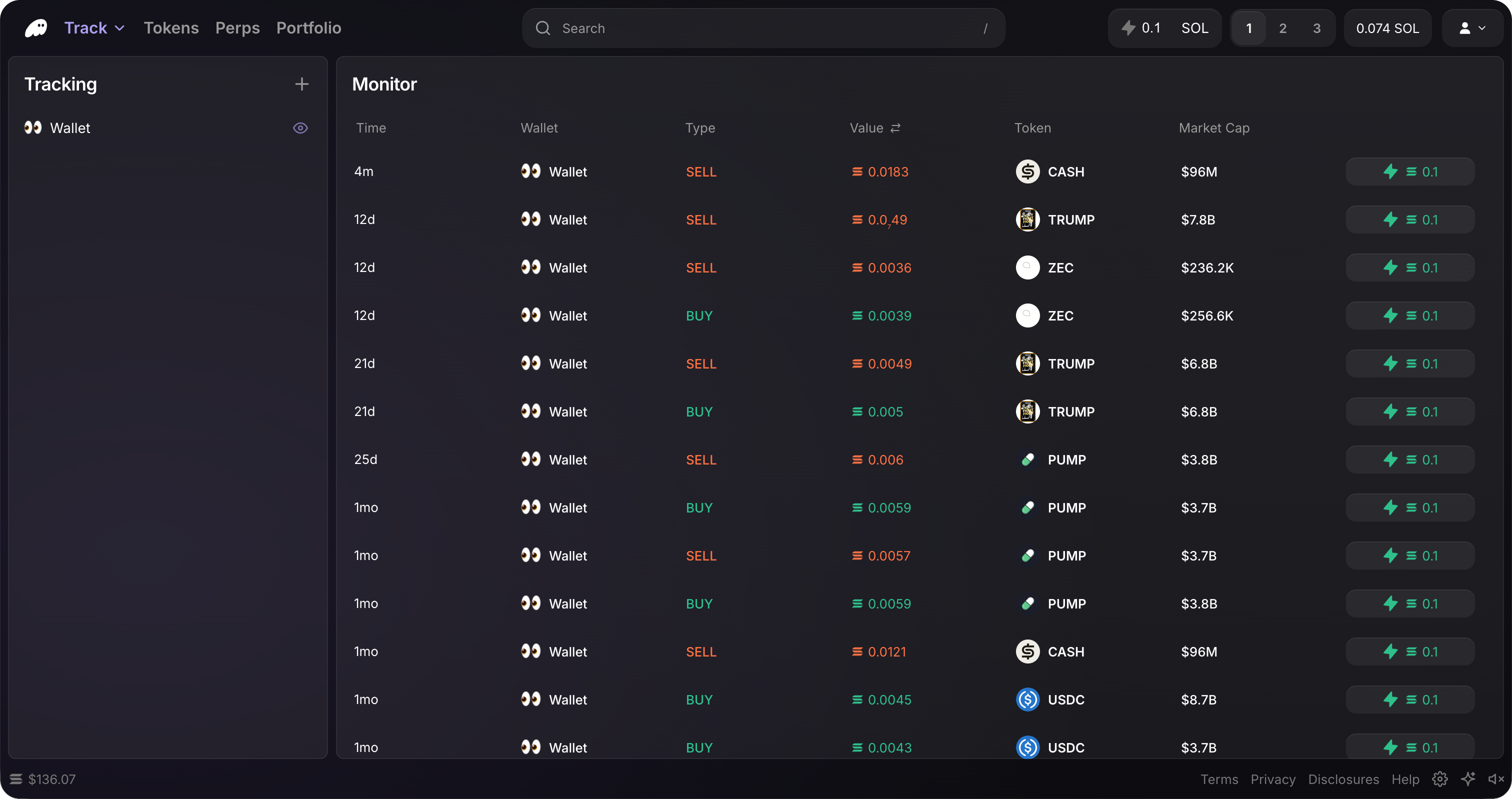This screenshot has height=799, width=1512.
Task: Click the TRUMP token icon
Action: click(1027, 219)
